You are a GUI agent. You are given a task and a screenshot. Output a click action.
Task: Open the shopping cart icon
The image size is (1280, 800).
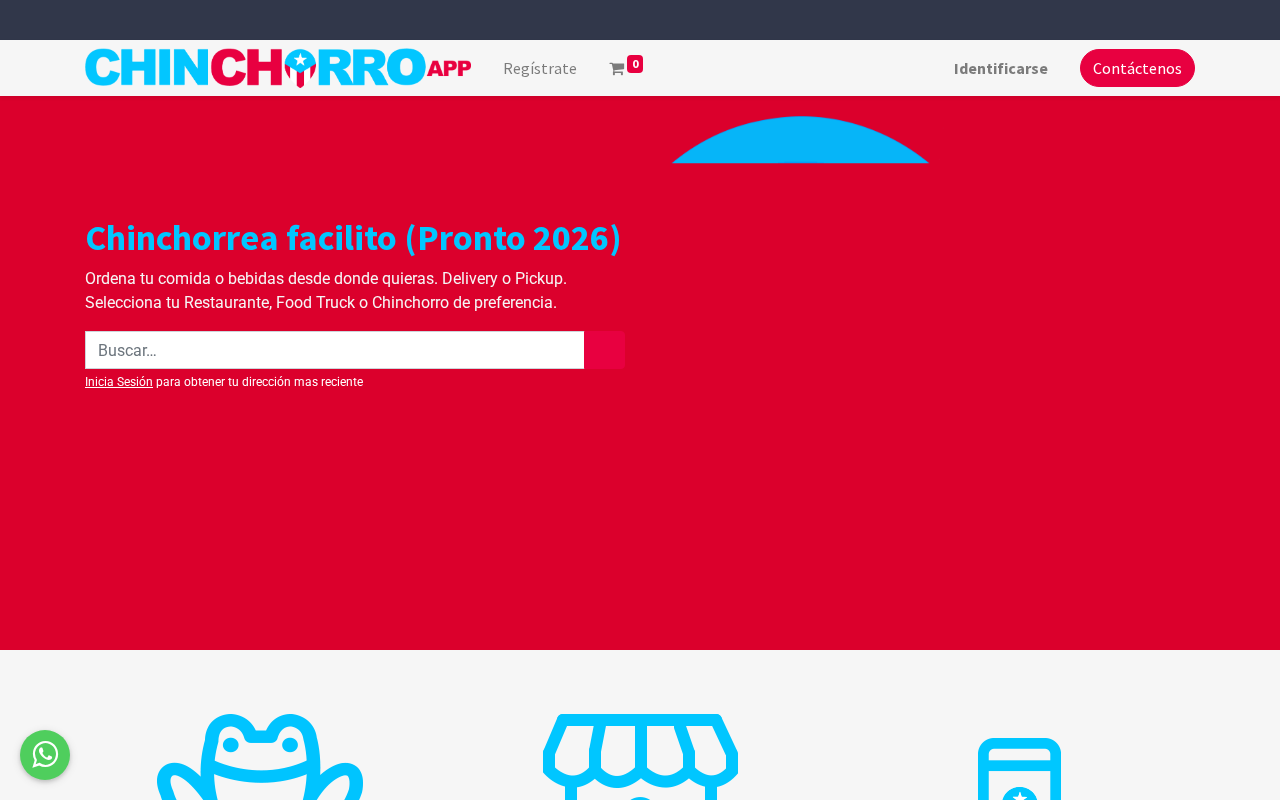616,69
